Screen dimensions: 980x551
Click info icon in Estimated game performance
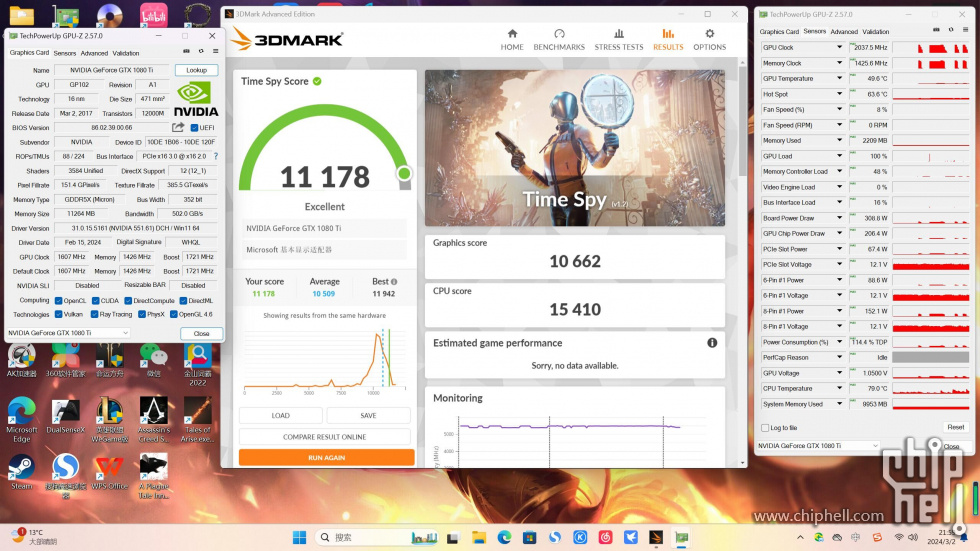(x=712, y=342)
